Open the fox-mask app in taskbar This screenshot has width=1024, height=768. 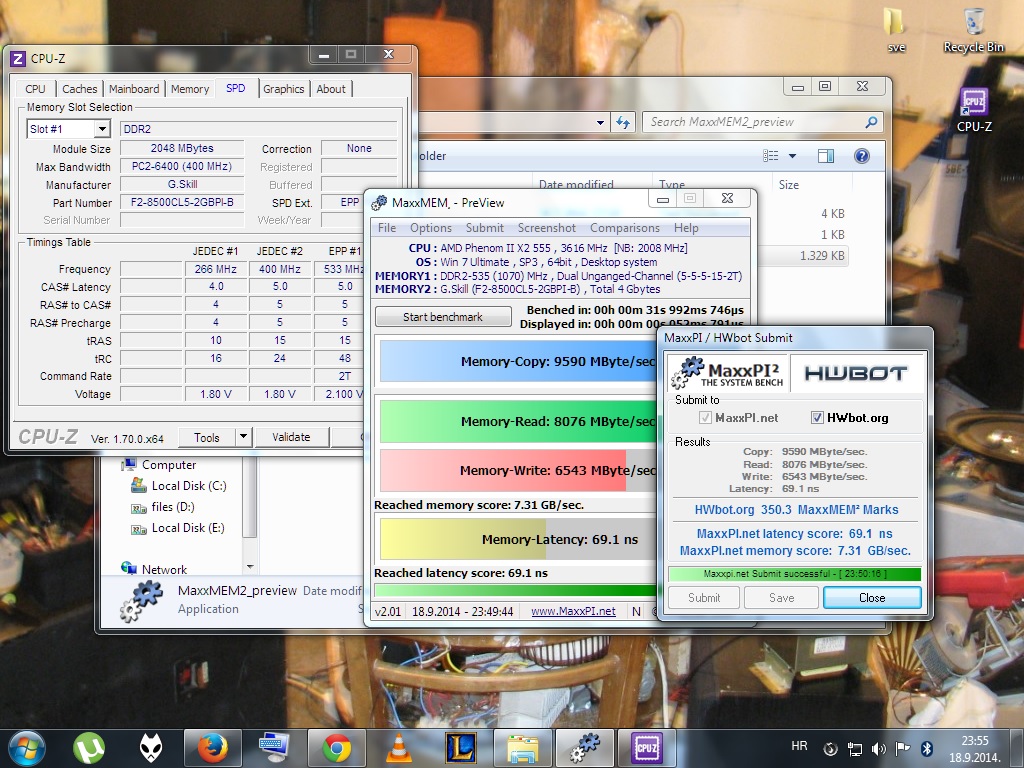pos(151,748)
